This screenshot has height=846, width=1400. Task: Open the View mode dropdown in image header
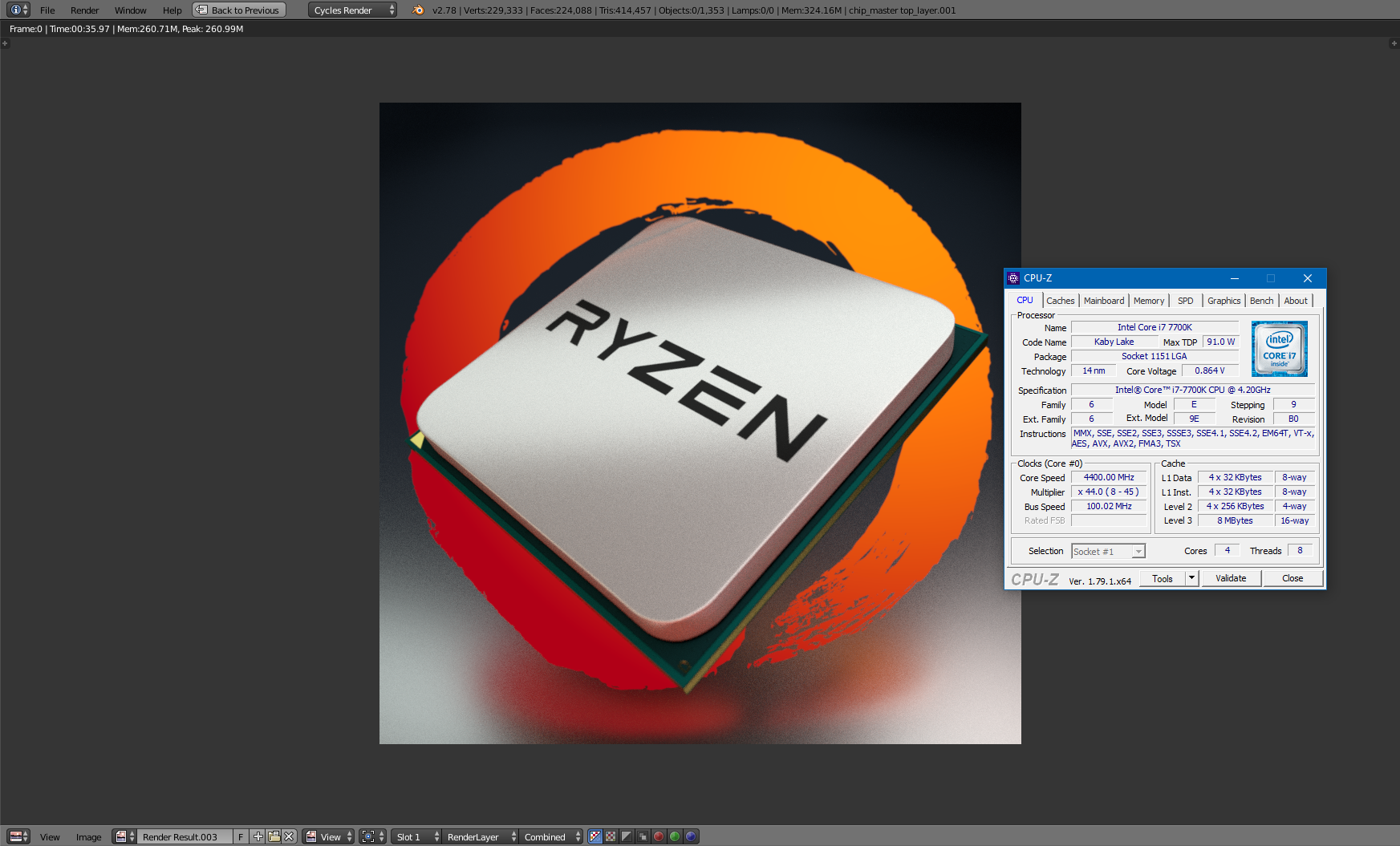328,836
